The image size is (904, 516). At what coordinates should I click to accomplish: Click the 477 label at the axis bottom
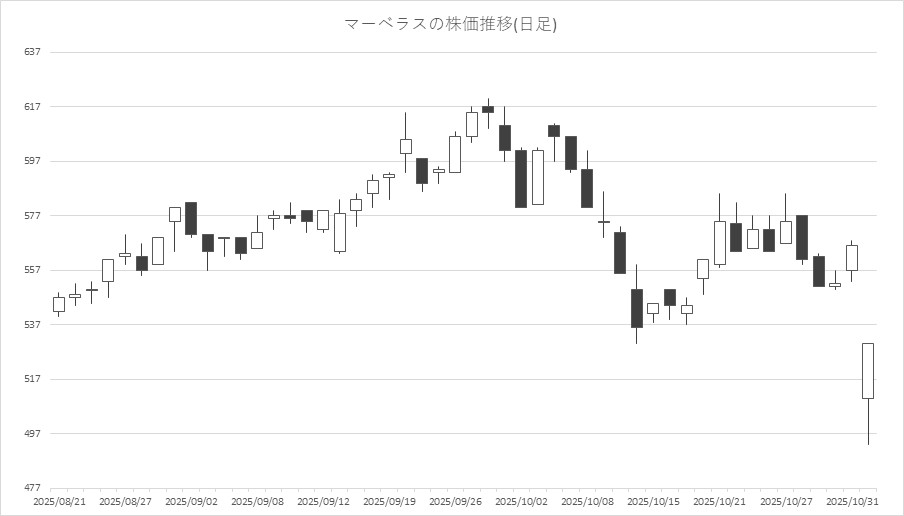coord(31,488)
